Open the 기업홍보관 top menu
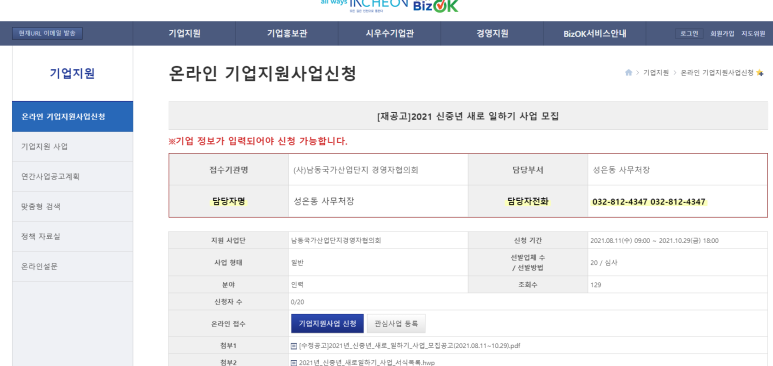Image resolution: width=773 pixels, height=366 pixels. [x=287, y=34]
